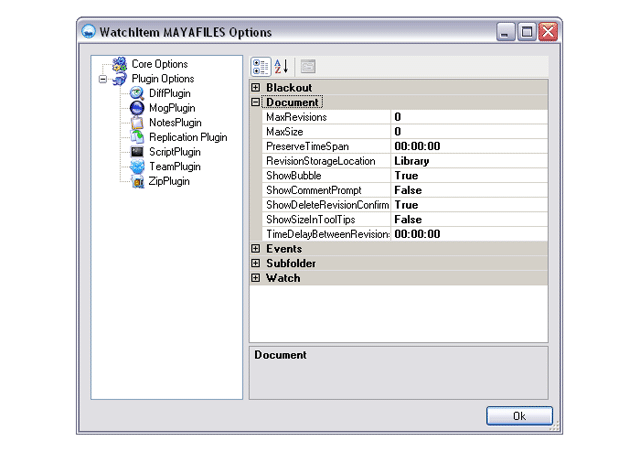
Task: Select the ShowBubble property name
Action: click(x=293, y=176)
